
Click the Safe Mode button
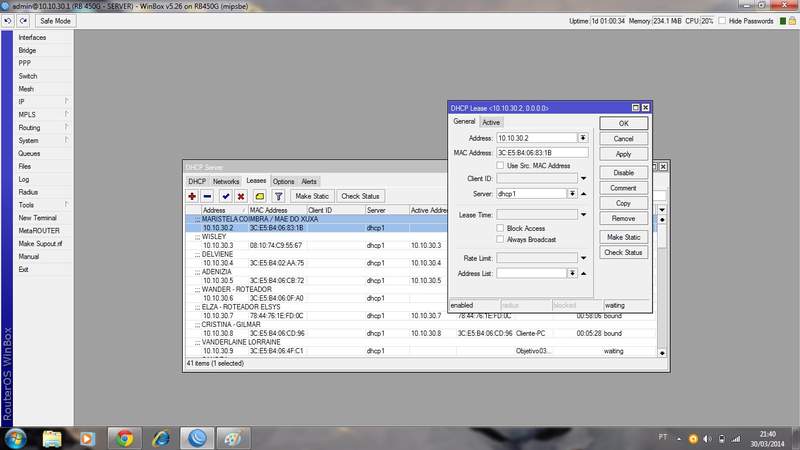[x=55, y=21]
